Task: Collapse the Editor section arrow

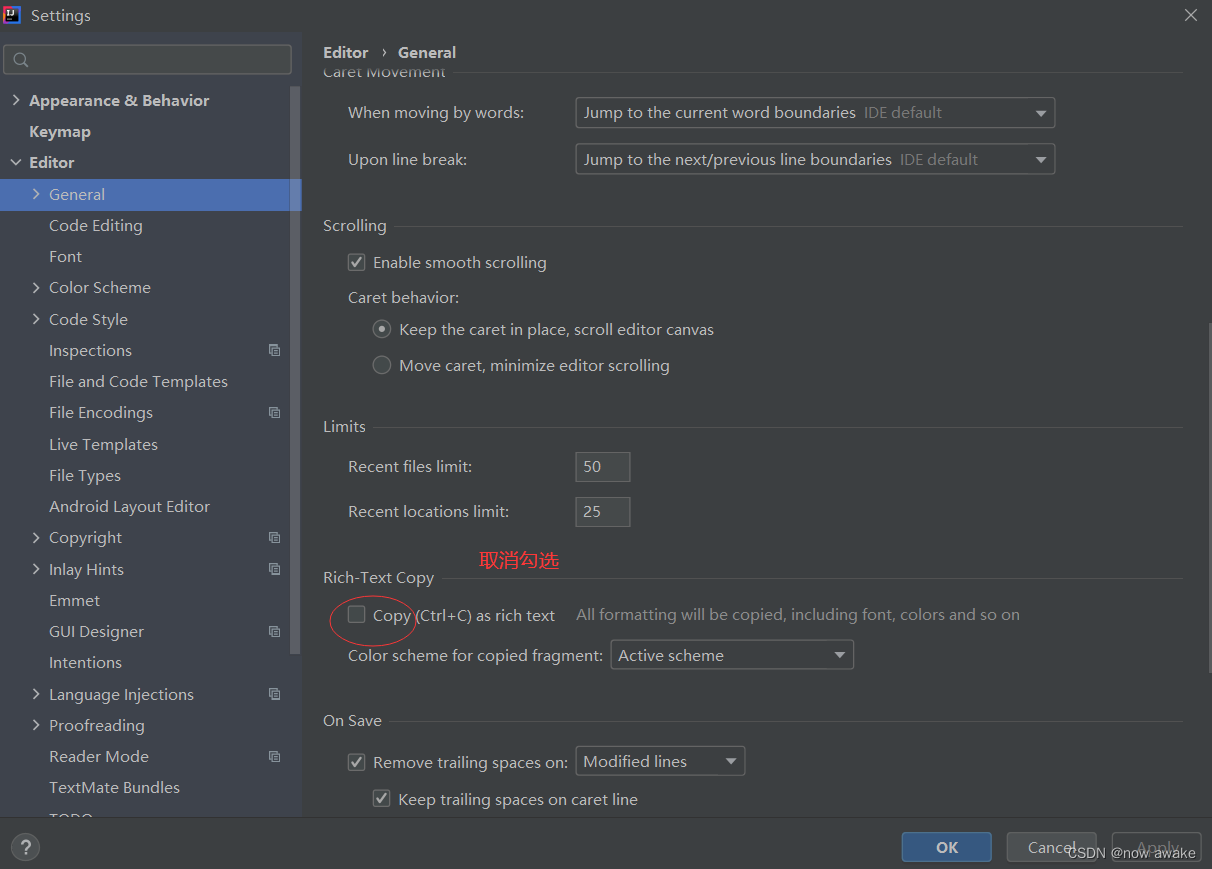Action: pyautogui.click(x=15, y=162)
